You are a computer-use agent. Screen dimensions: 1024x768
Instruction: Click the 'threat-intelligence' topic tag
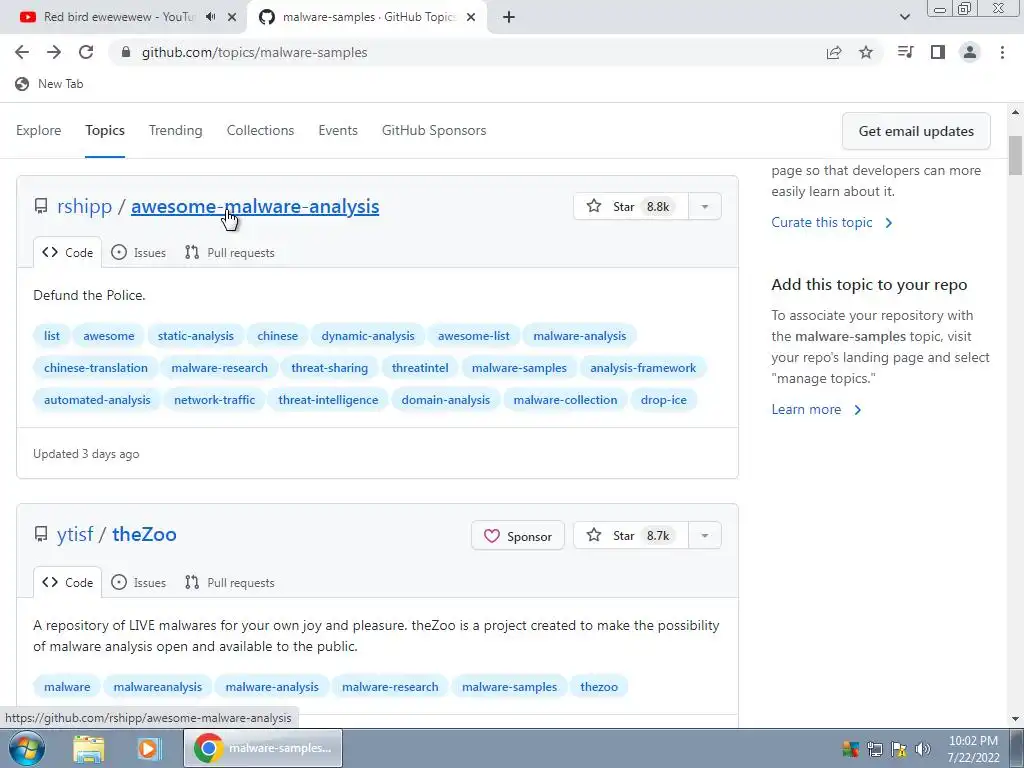pyautogui.click(x=328, y=400)
